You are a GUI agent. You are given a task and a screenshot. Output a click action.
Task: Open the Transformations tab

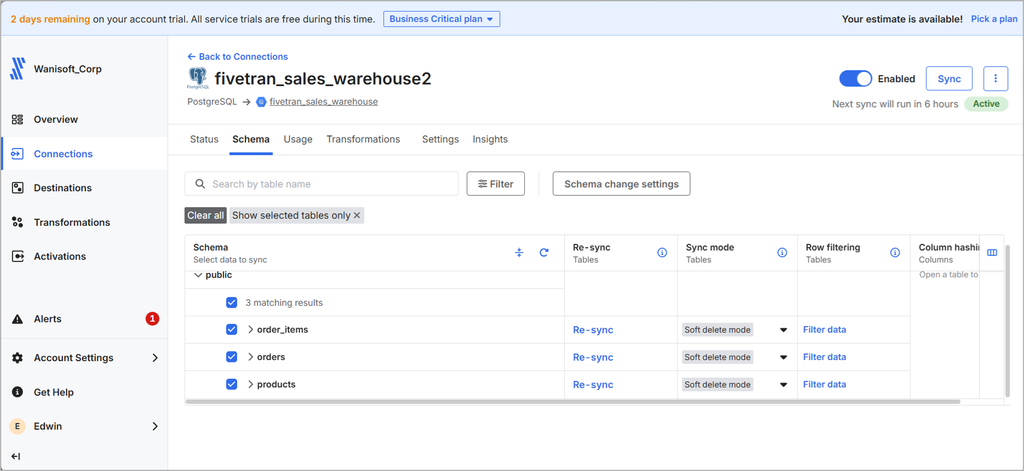363,139
